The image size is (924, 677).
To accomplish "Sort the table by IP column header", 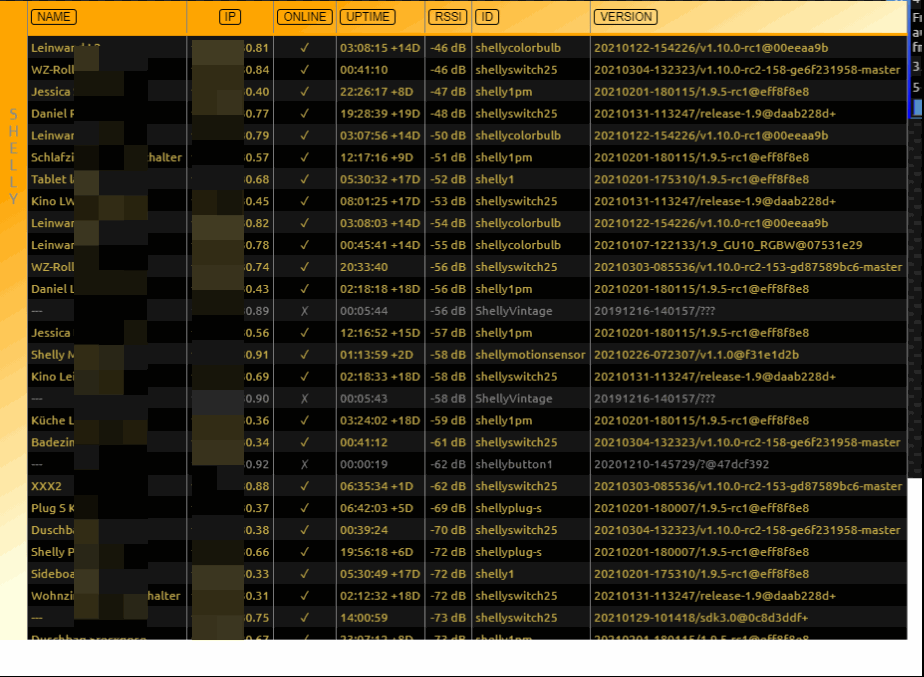I will point(230,17).
